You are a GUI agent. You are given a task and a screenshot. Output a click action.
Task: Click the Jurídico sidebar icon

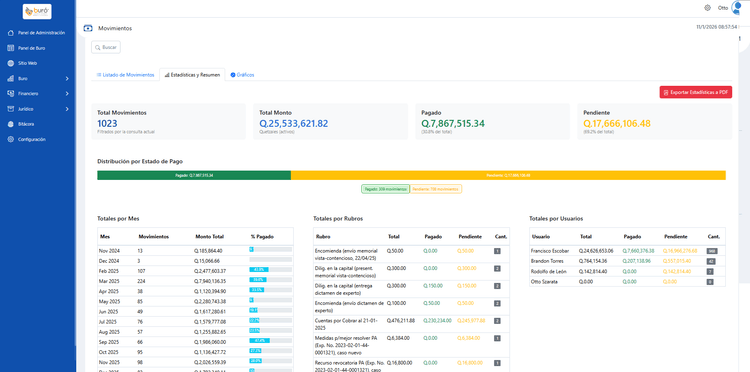tap(11, 109)
